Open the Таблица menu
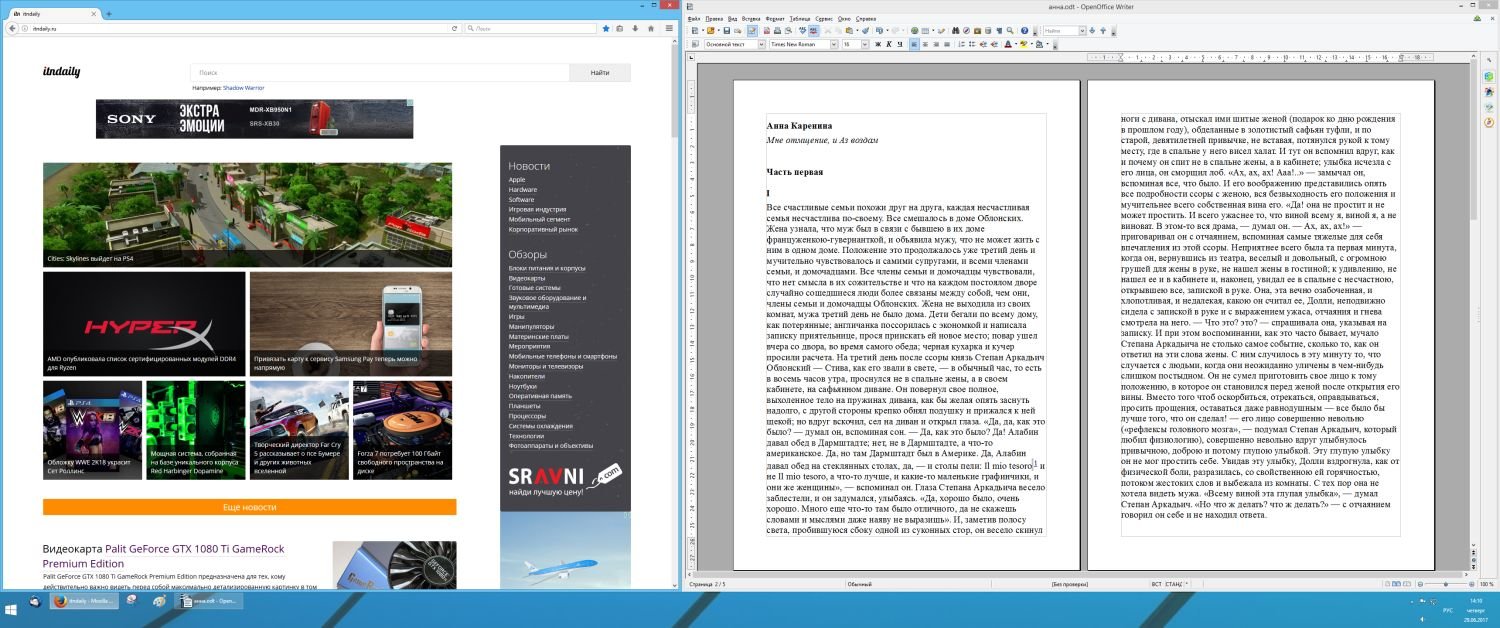Image resolution: width=1500 pixels, height=628 pixels. [800, 18]
